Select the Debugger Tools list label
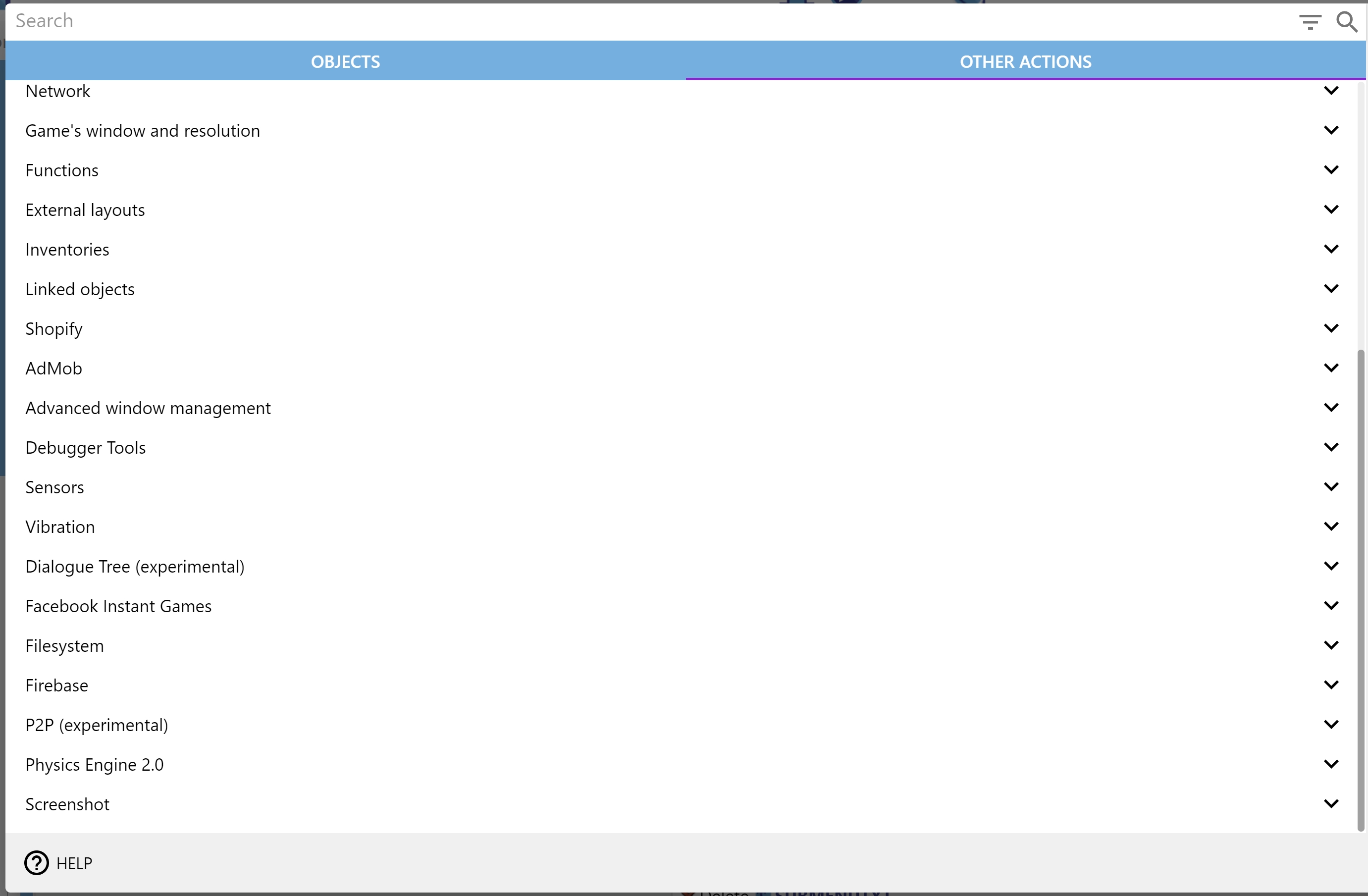The image size is (1368, 896). (x=86, y=448)
